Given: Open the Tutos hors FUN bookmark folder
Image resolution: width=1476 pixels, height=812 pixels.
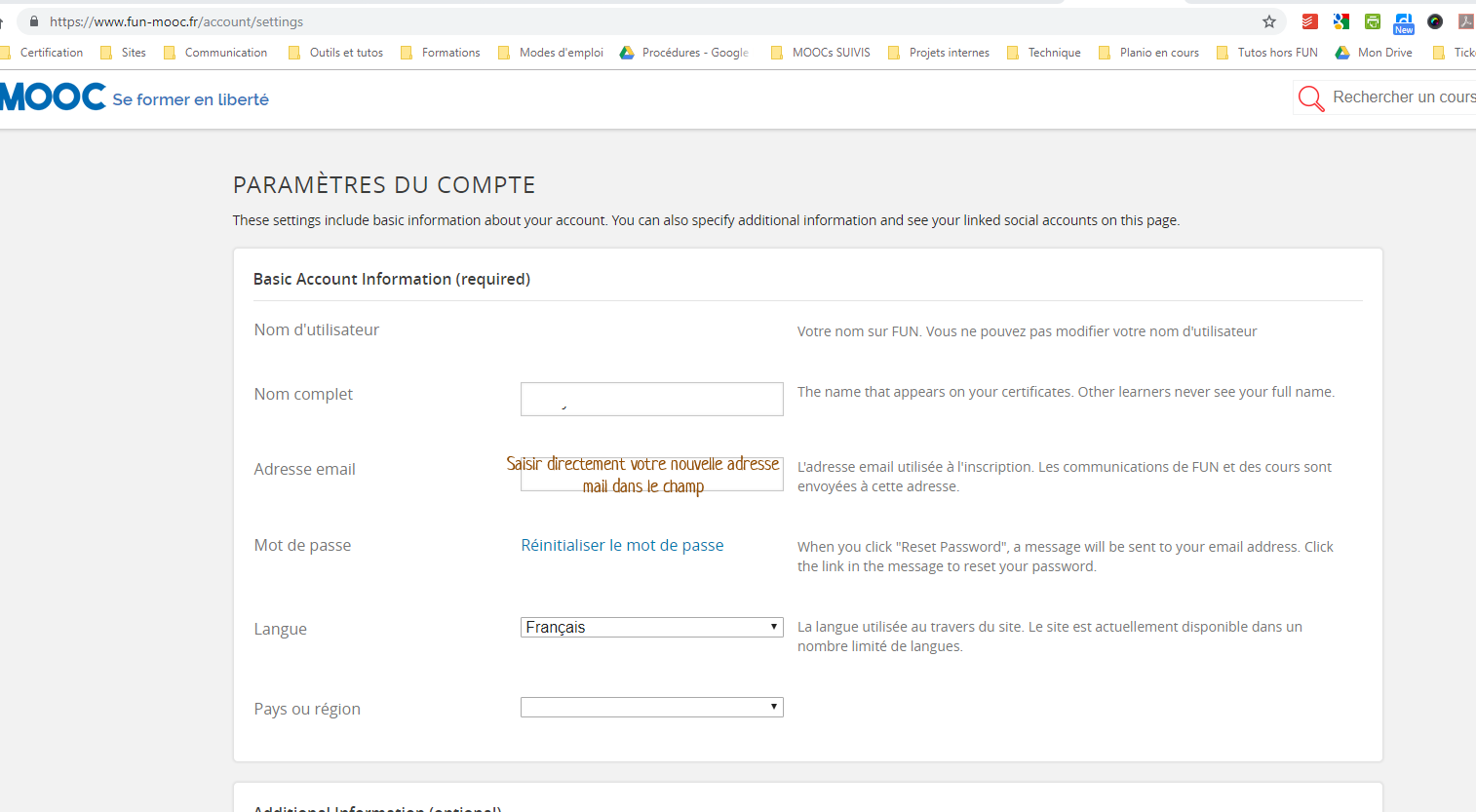Looking at the screenshot, I should (1267, 53).
